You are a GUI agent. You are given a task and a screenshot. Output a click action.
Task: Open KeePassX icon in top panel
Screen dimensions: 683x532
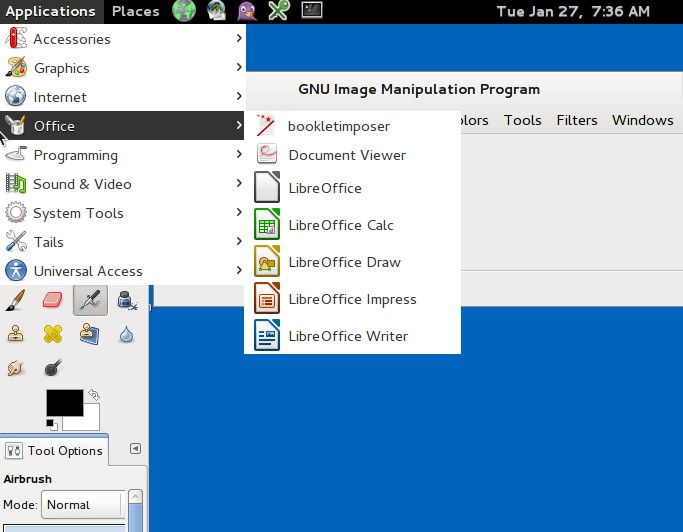click(279, 11)
